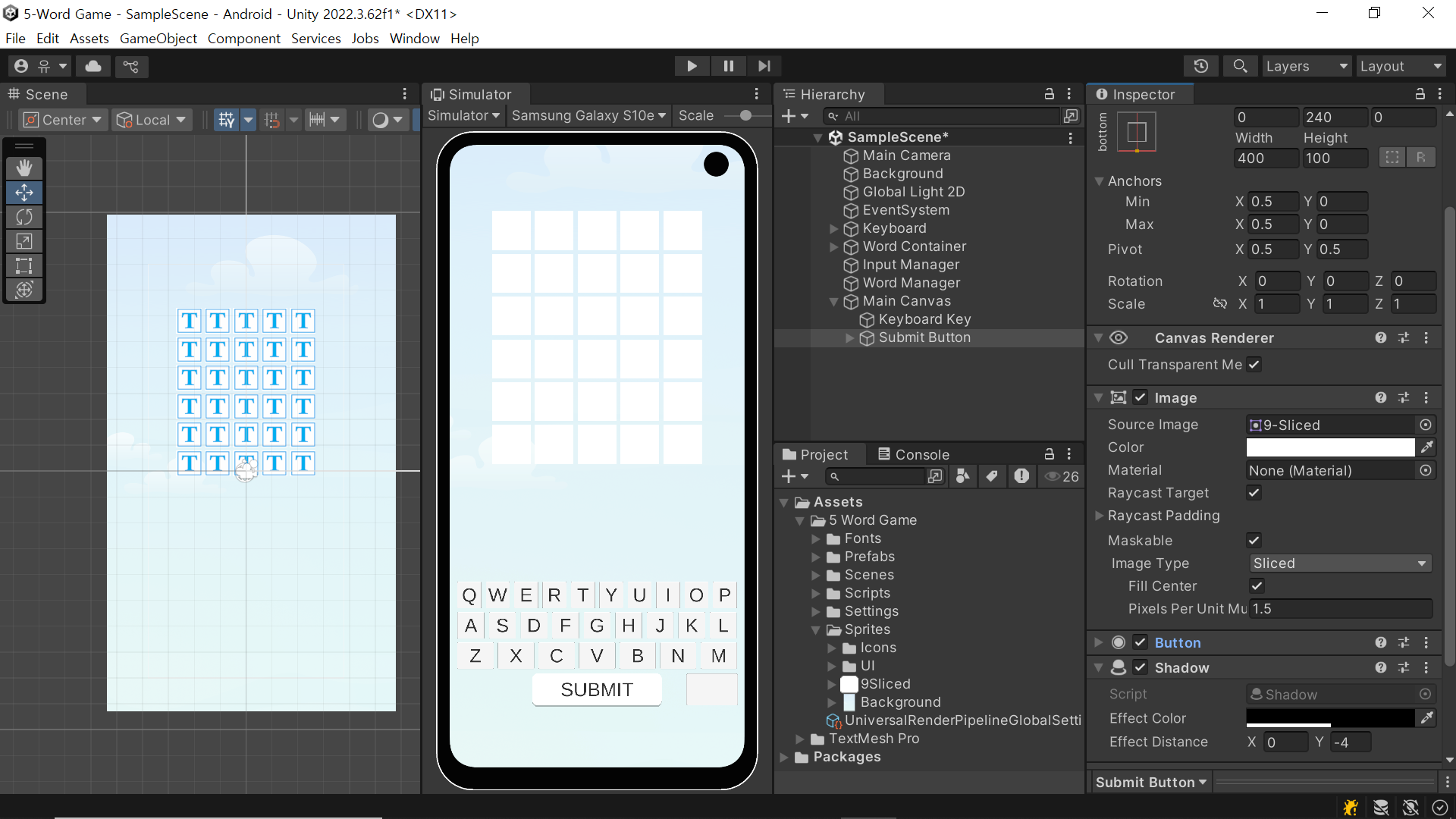
Task: Click the white Image Color swatch
Action: (1330, 447)
